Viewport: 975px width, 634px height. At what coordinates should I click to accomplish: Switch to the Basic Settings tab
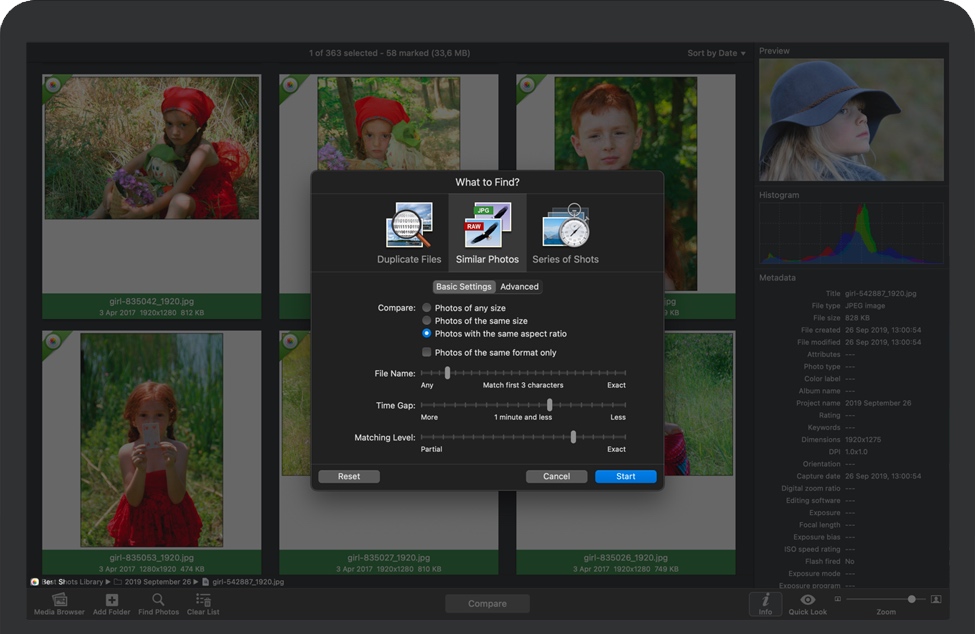point(463,286)
